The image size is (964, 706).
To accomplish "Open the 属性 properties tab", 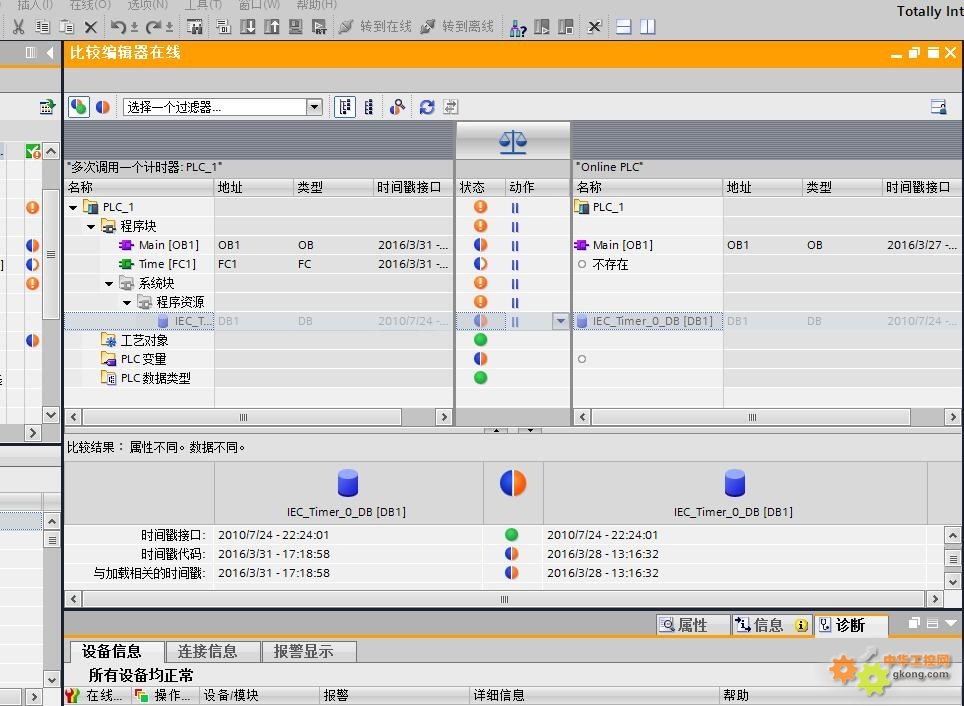I will tap(693, 625).
